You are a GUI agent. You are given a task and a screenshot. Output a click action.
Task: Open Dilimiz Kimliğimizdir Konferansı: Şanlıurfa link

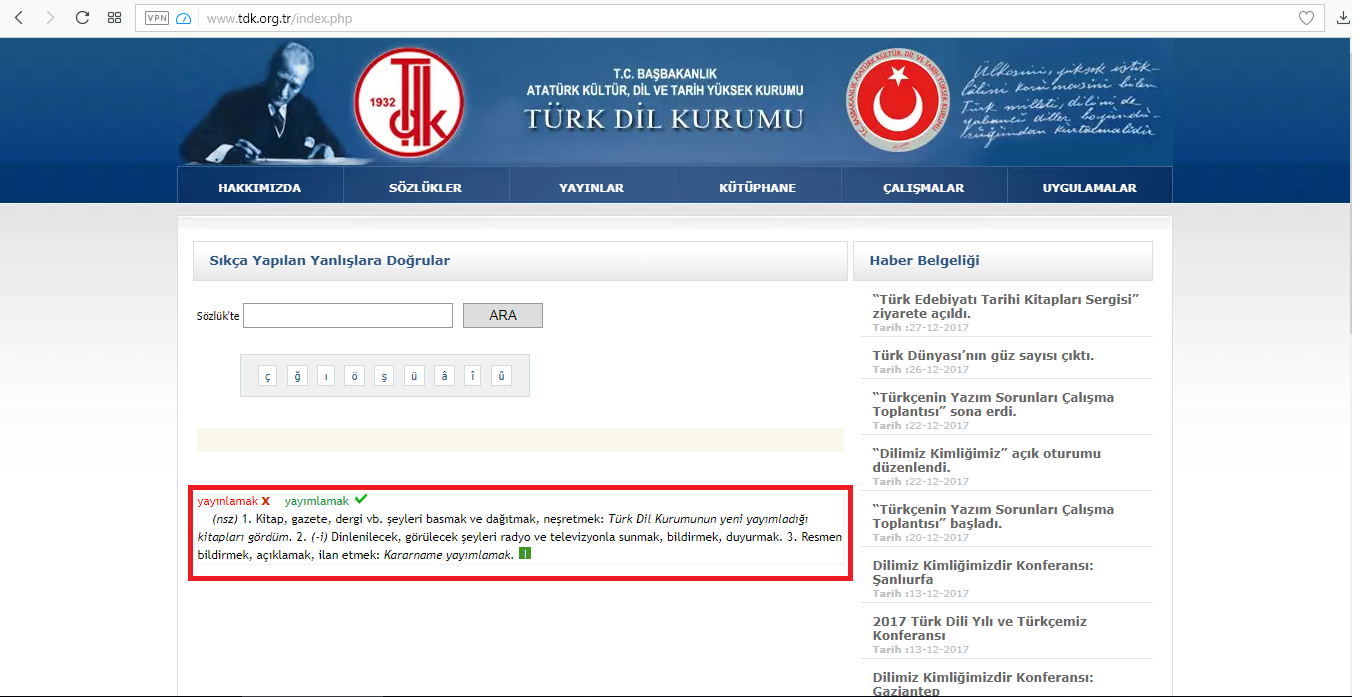click(x=983, y=572)
